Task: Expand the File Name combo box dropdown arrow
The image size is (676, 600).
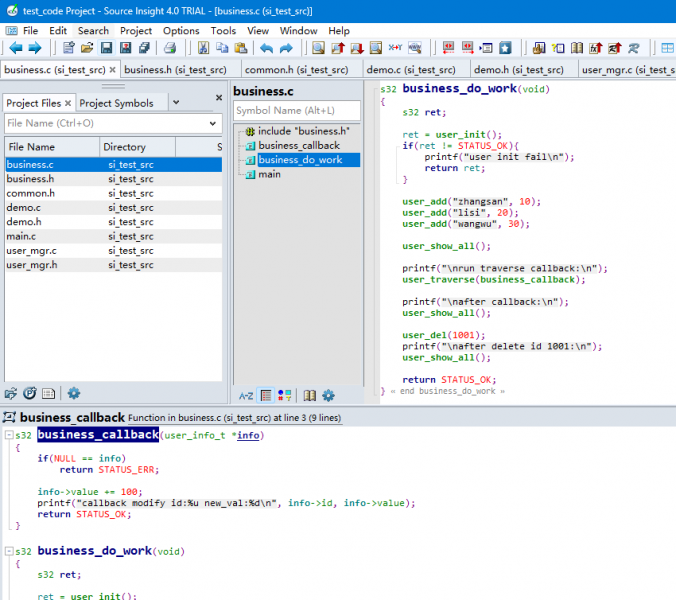Action: [213, 123]
